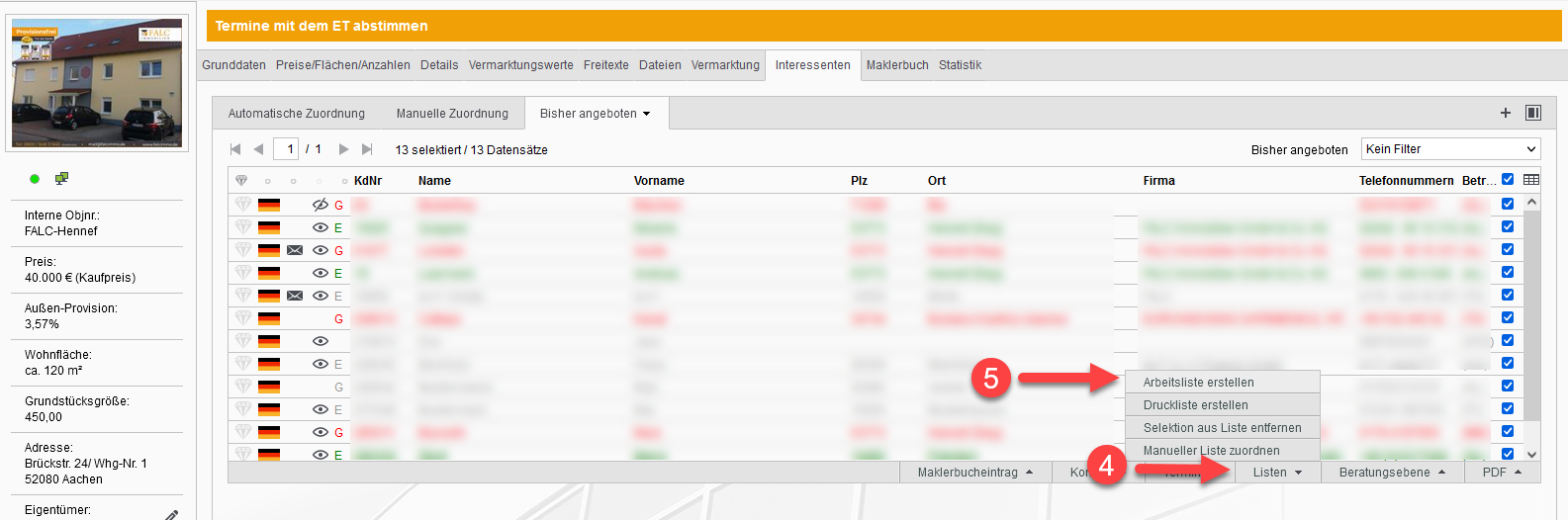Open the Automatische Zuordnung tab

pos(297,114)
